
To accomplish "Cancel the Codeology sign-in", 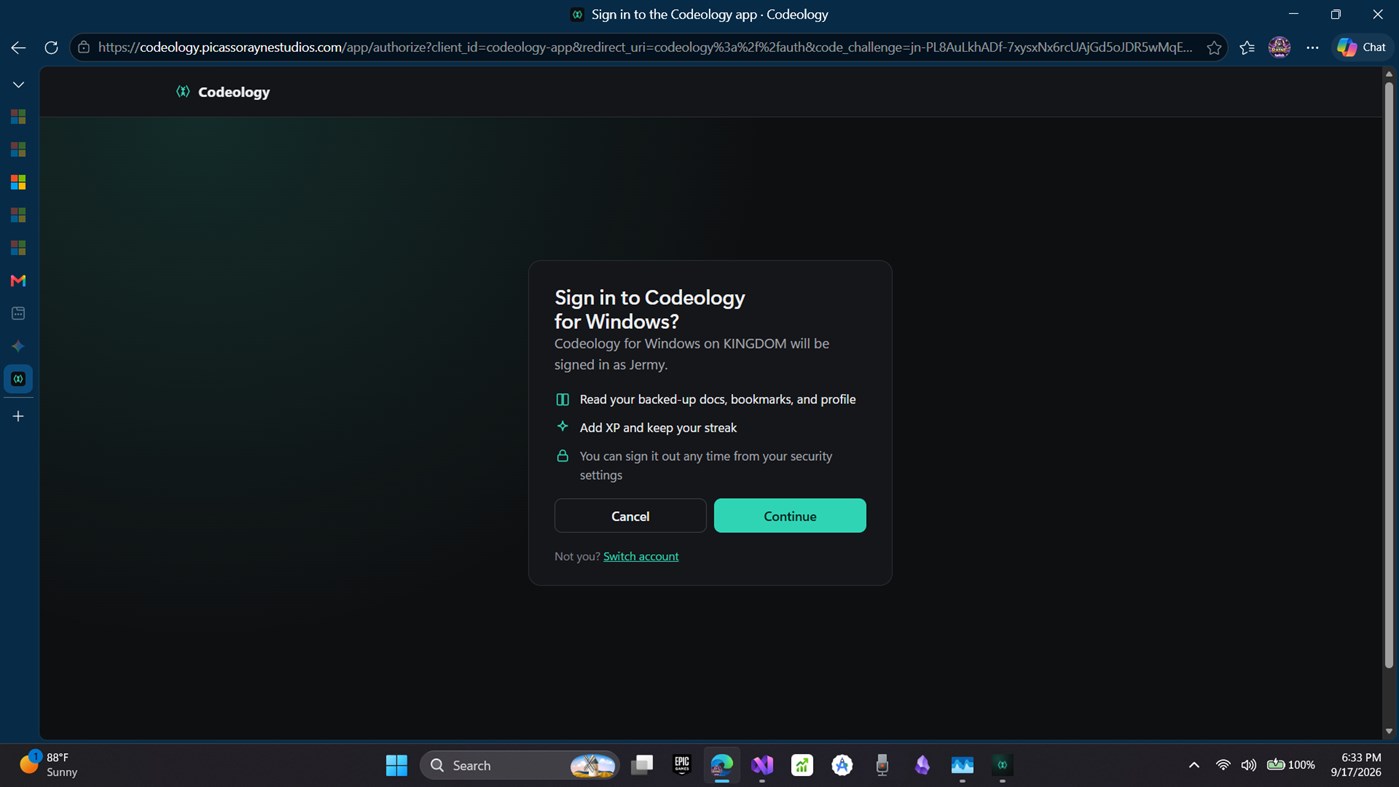I will click(x=630, y=516).
